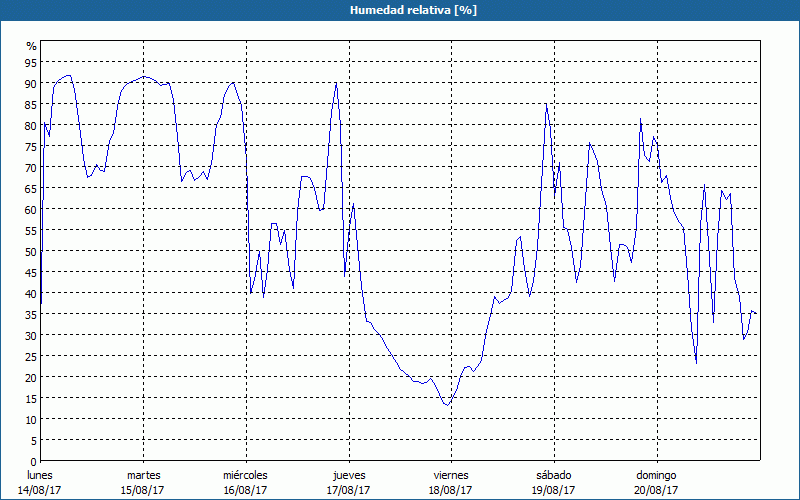
Task: Click the lowest humidity point near viernes
Action: 446,404
